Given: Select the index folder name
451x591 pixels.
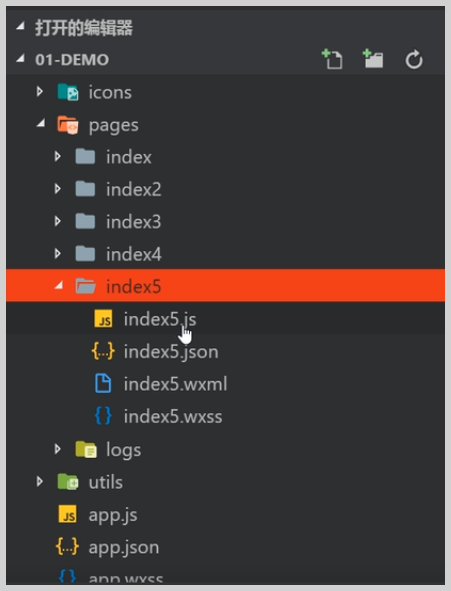Looking at the screenshot, I should point(128,157).
